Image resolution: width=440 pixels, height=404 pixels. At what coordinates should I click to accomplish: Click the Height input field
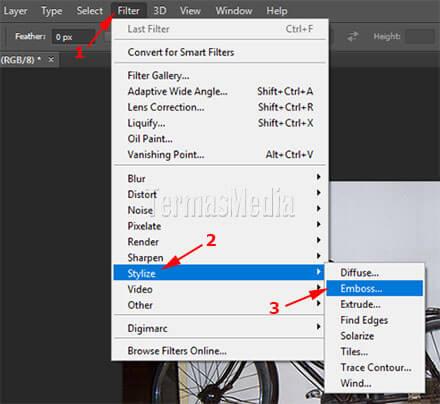coord(420,36)
